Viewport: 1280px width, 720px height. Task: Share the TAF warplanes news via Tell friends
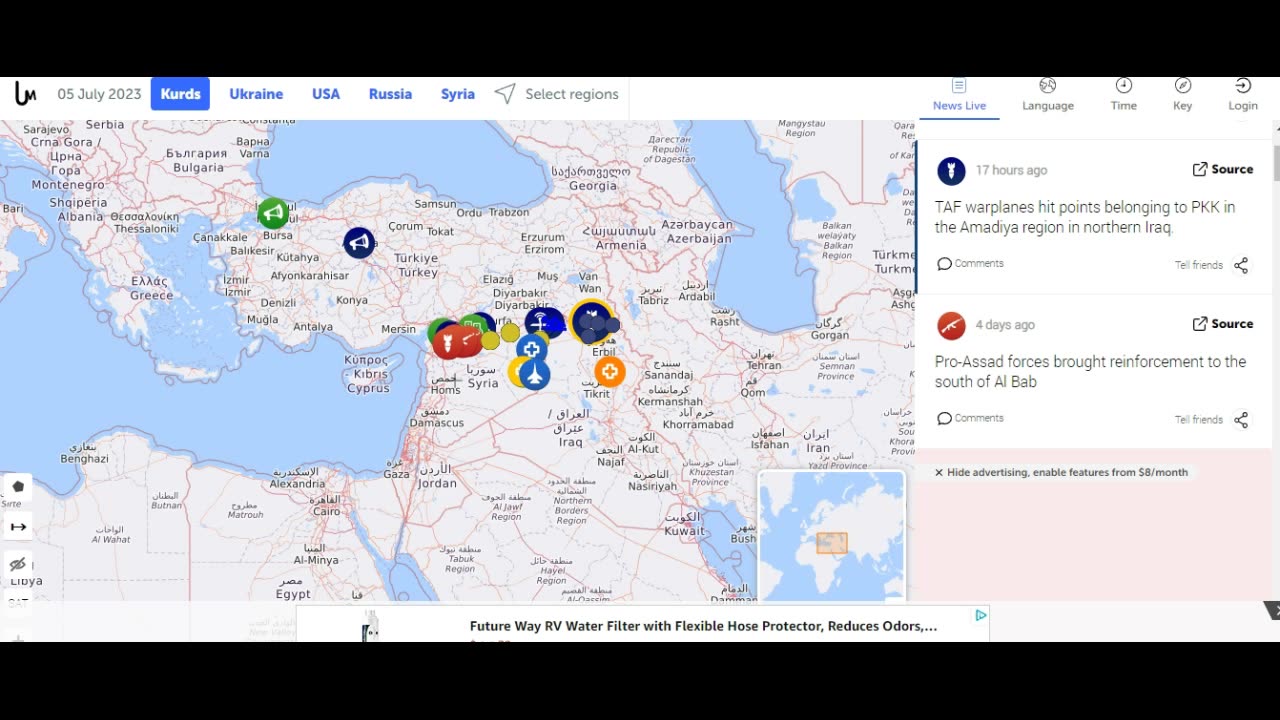[1212, 265]
